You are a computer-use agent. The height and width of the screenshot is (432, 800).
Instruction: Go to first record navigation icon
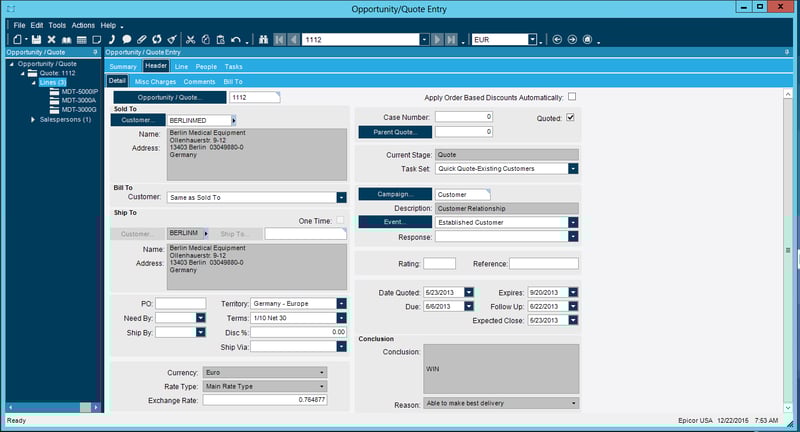(x=279, y=39)
